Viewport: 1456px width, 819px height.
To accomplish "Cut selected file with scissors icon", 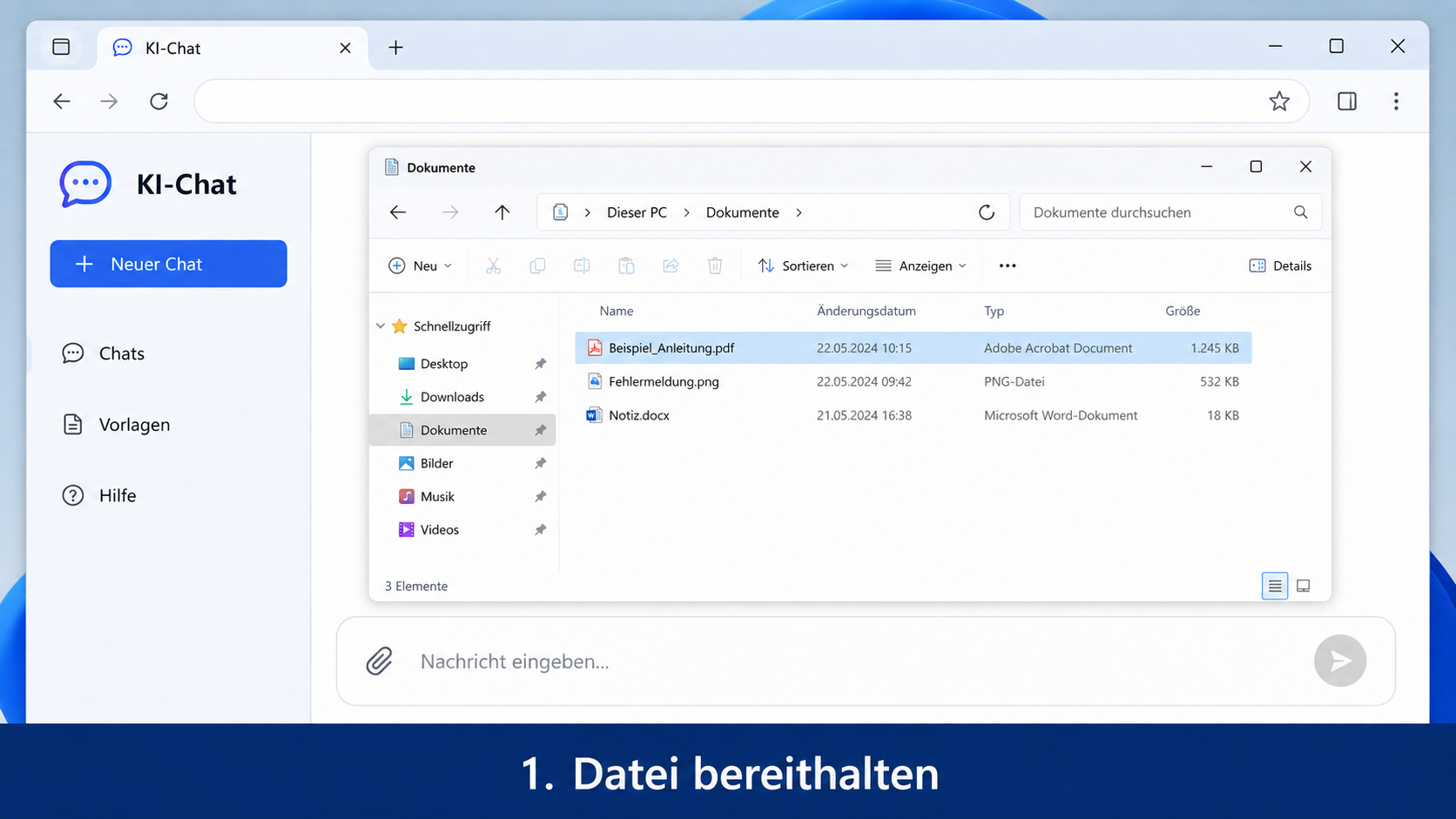I will tap(493, 265).
